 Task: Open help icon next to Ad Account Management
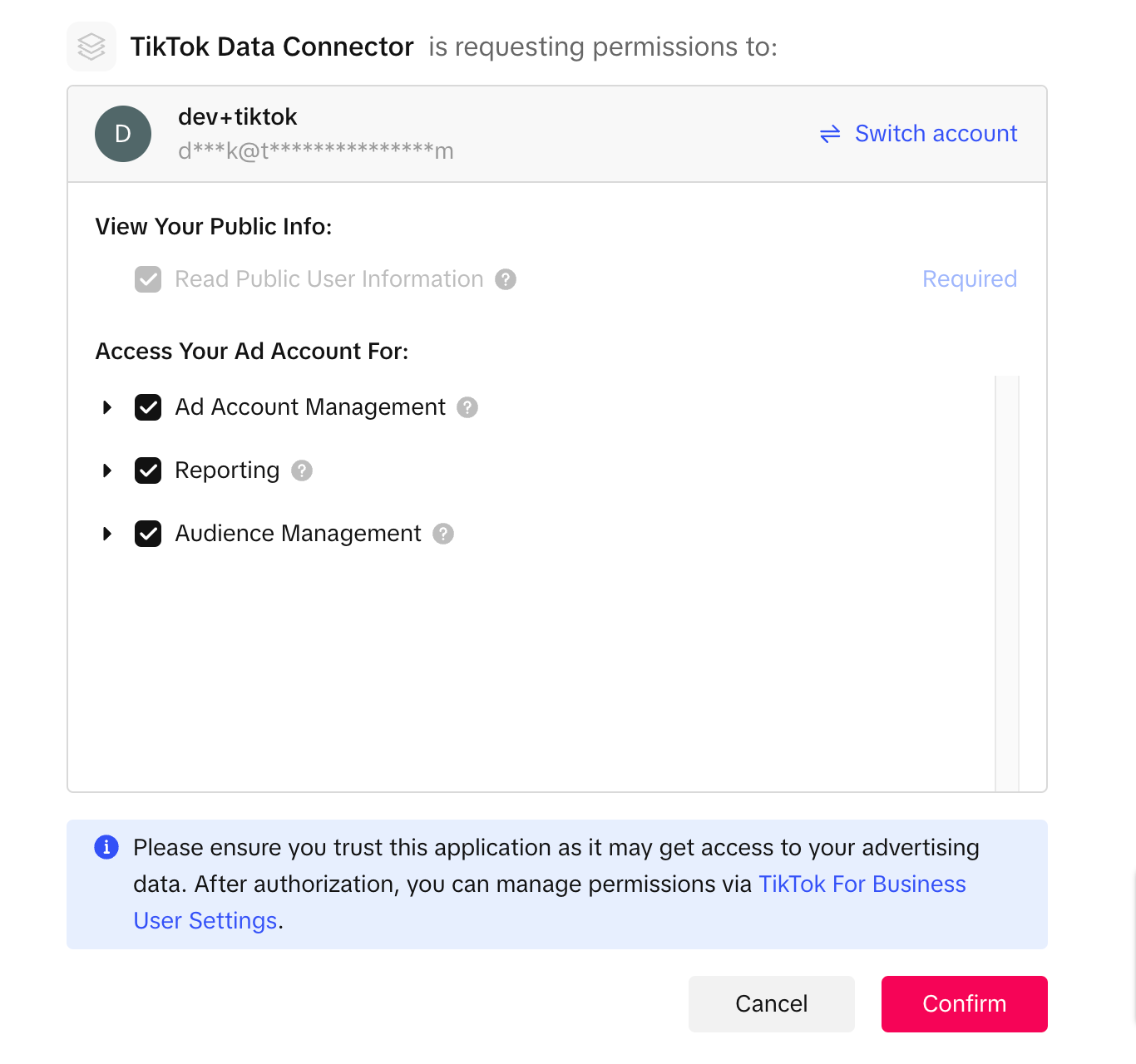pyautogui.click(x=467, y=407)
